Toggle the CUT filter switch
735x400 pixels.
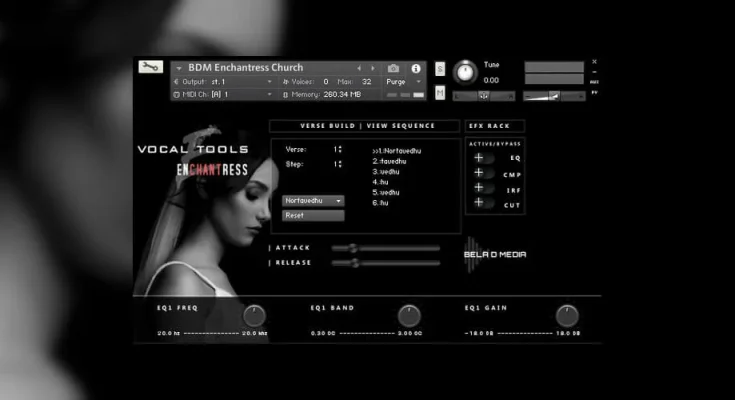pos(483,203)
